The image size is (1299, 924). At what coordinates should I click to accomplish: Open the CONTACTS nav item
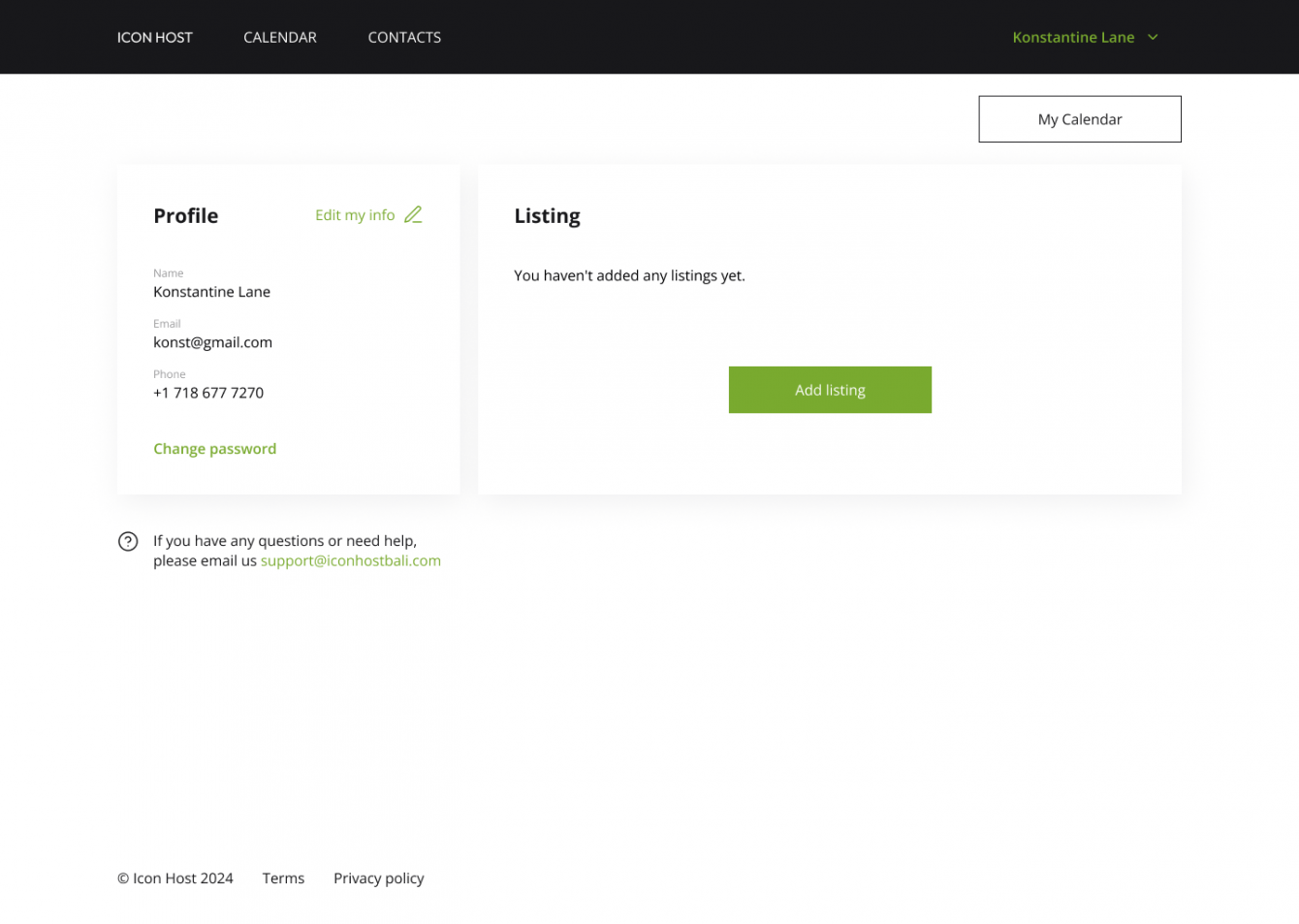point(404,37)
